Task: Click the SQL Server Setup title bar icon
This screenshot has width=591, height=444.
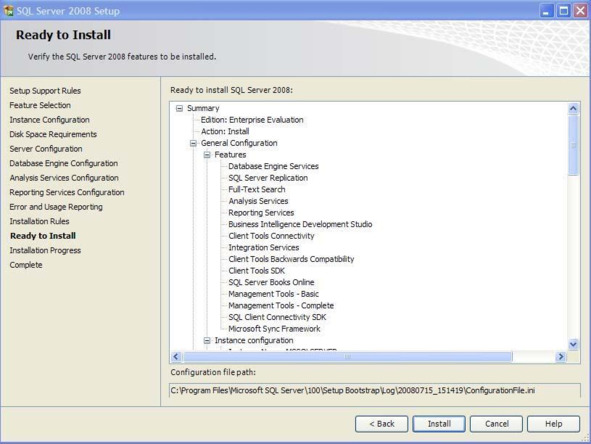Action: point(8,10)
